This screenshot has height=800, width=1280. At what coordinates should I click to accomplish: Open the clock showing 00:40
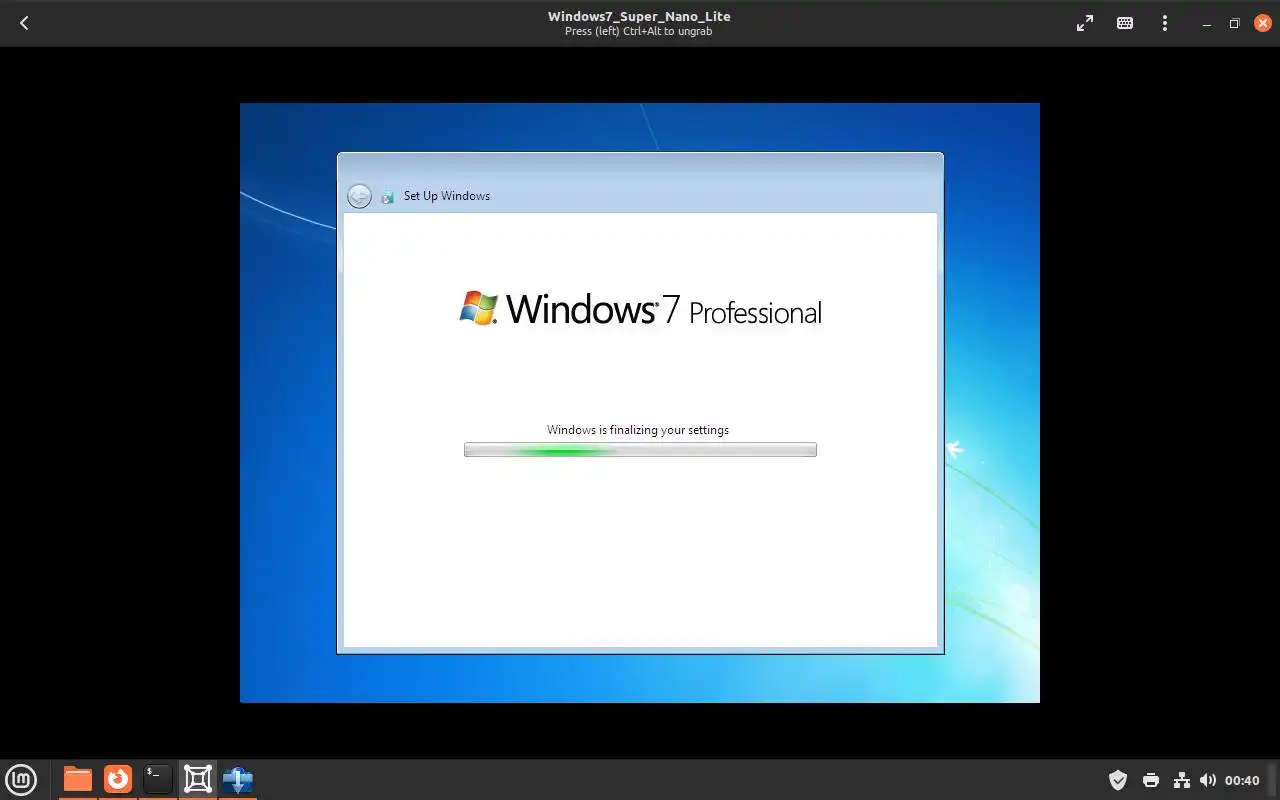point(1242,780)
